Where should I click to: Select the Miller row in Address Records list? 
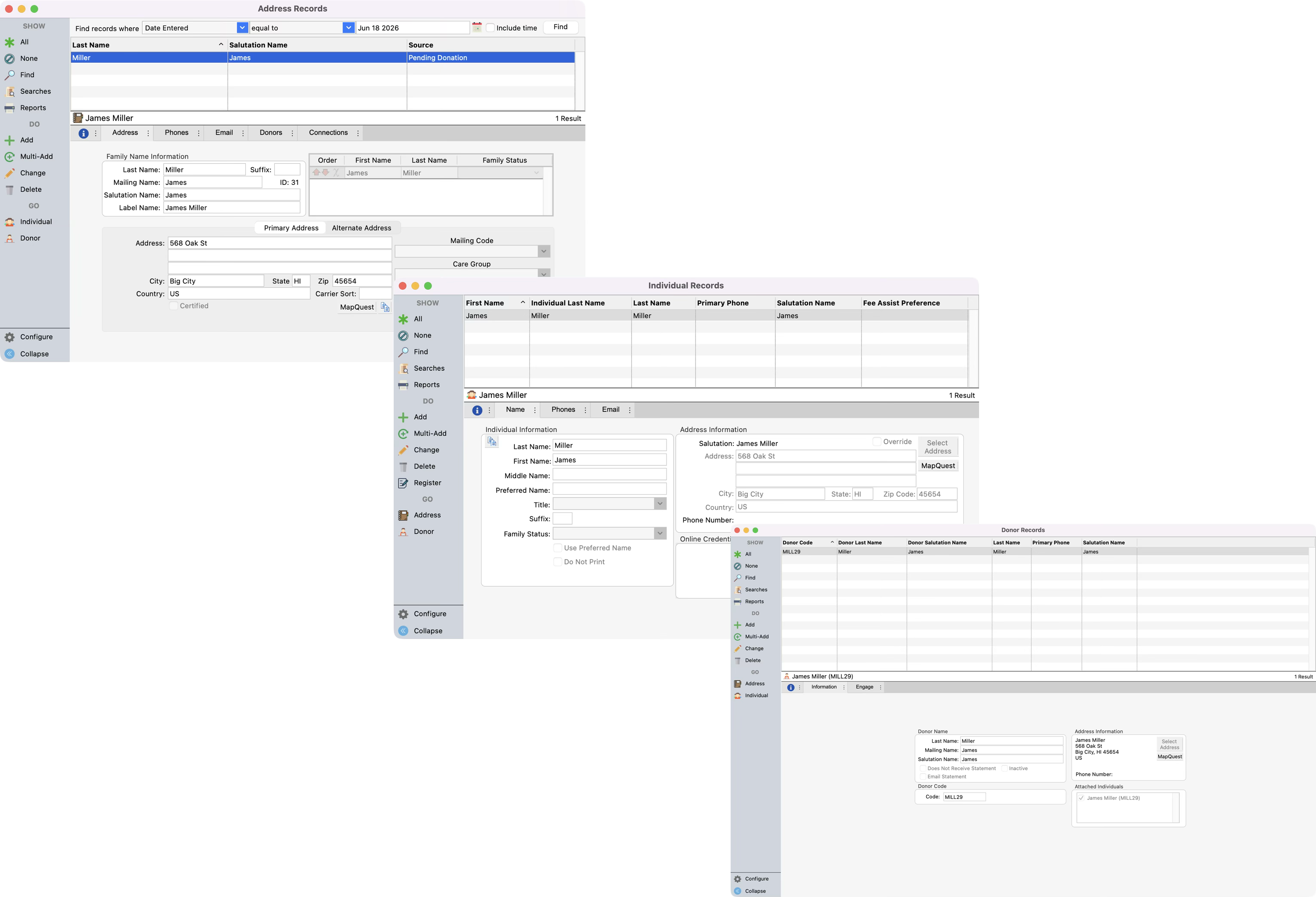pos(323,58)
